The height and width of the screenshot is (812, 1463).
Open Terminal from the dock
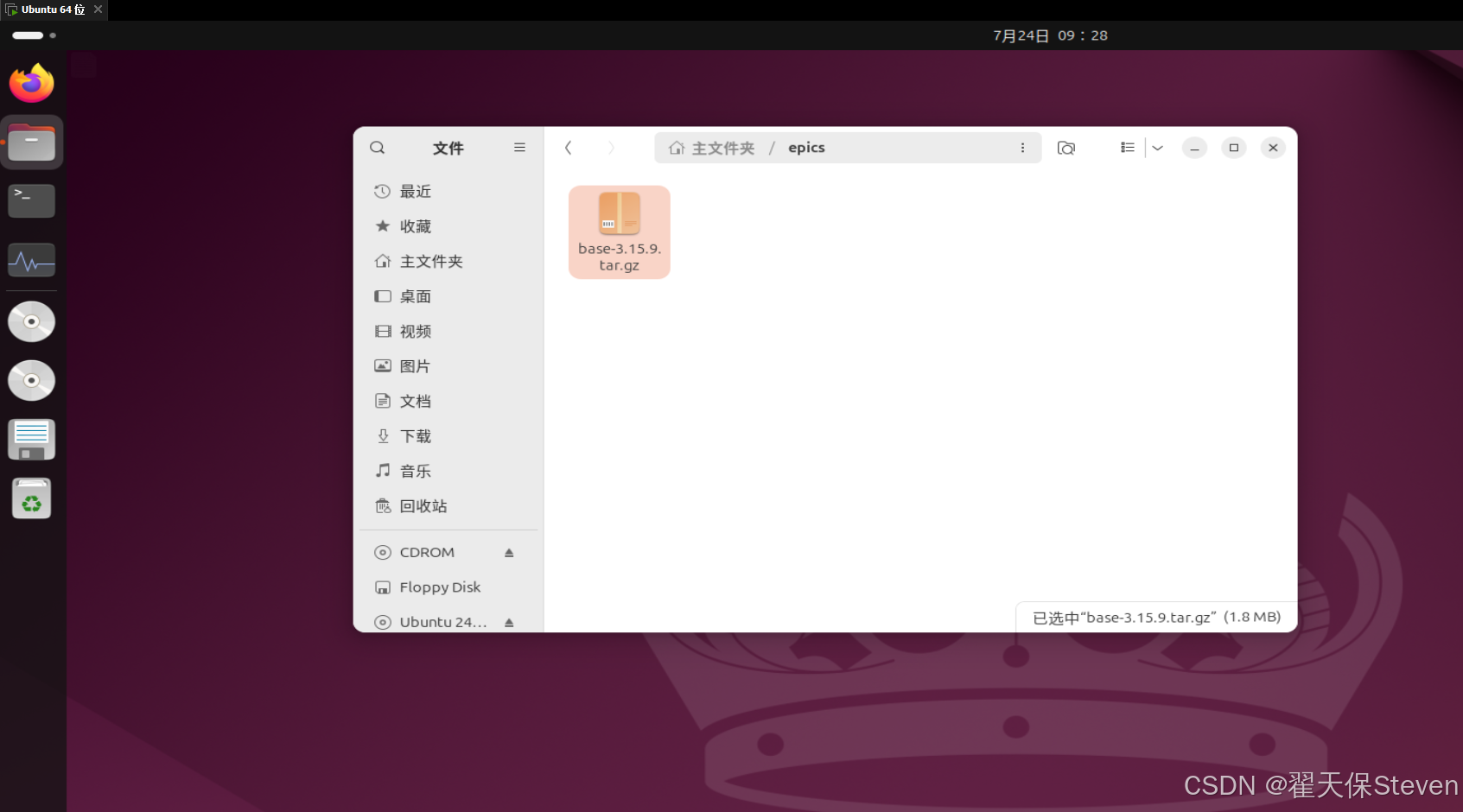click(32, 201)
